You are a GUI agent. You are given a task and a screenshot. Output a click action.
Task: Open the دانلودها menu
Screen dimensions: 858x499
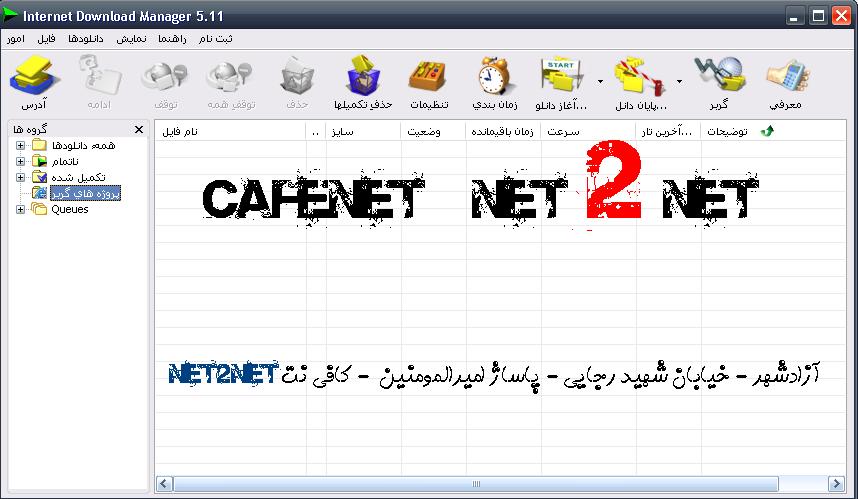[x=86, y=39]
